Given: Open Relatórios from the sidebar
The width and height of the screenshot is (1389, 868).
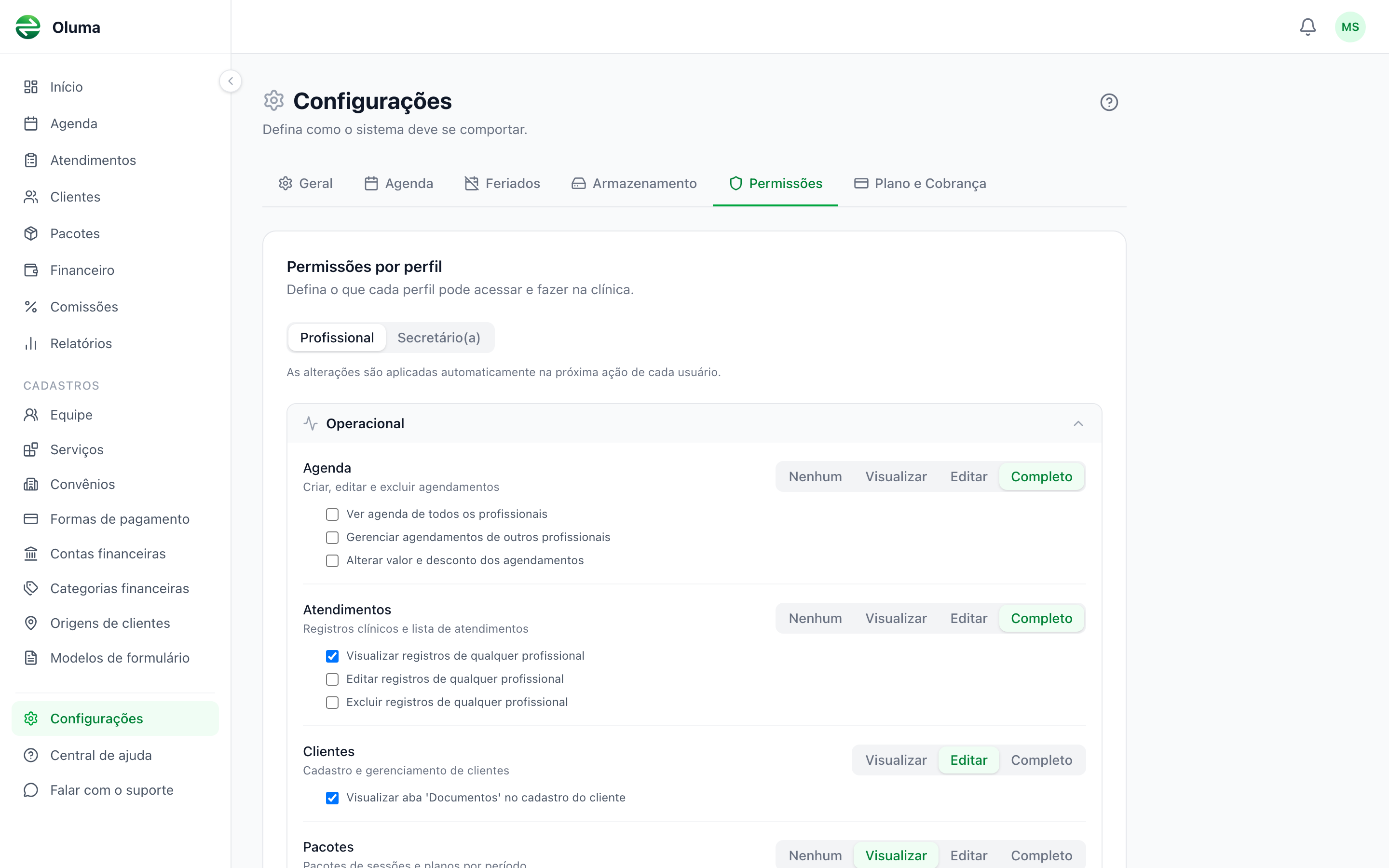Looking at the screenshot, I should tap(115, 344).
